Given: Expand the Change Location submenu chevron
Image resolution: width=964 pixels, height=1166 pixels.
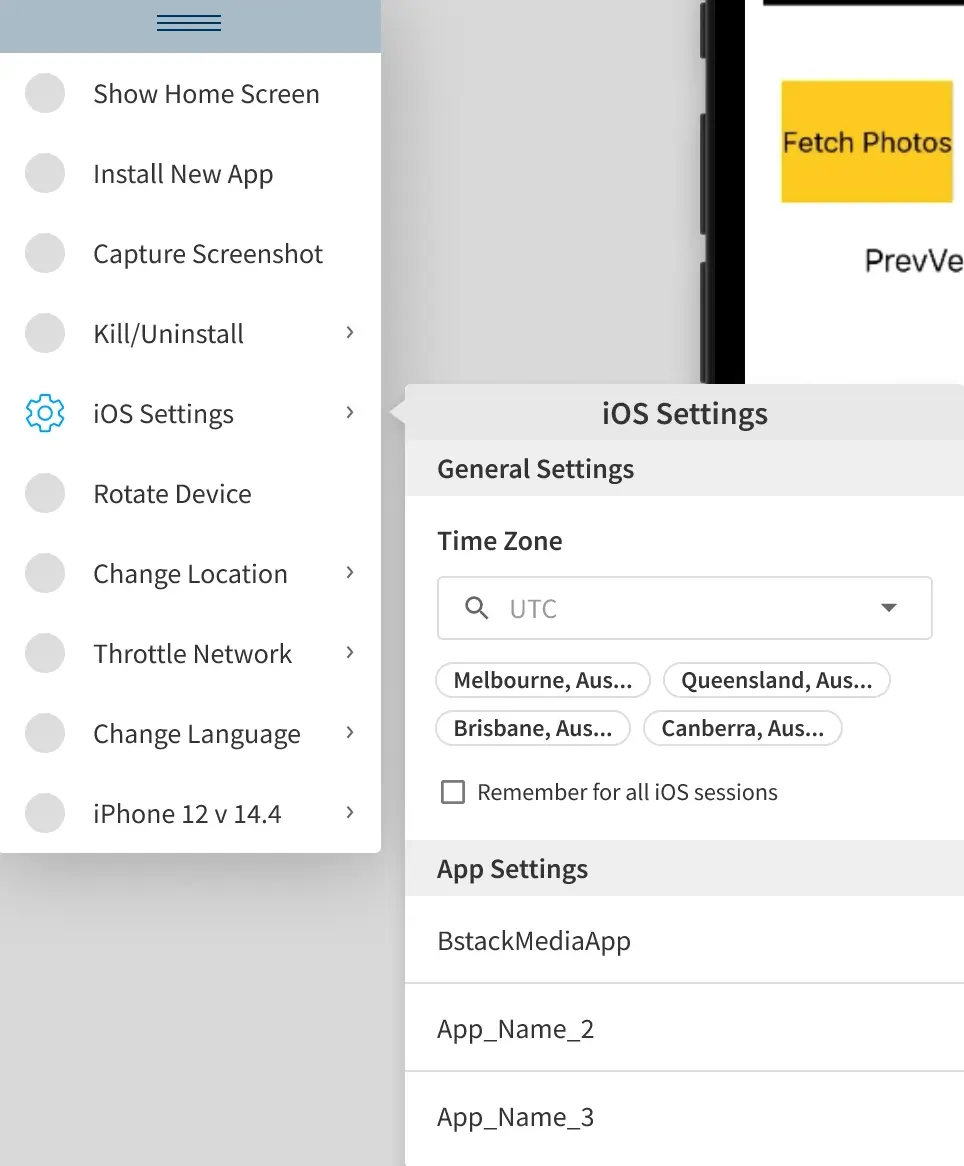Looking at the screenshot, I should click(x=349, y=573).
